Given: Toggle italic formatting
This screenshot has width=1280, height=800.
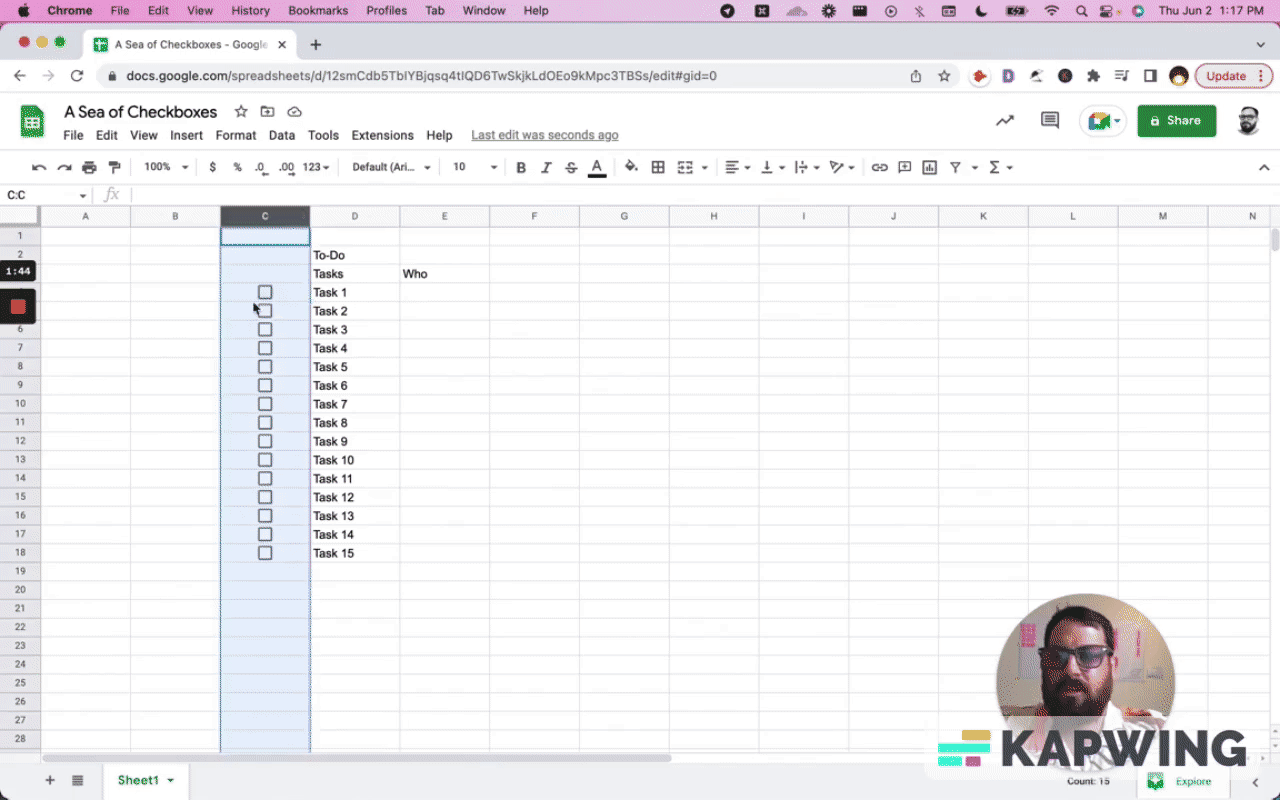Looking at the screenshot, I should click(546, 168).
